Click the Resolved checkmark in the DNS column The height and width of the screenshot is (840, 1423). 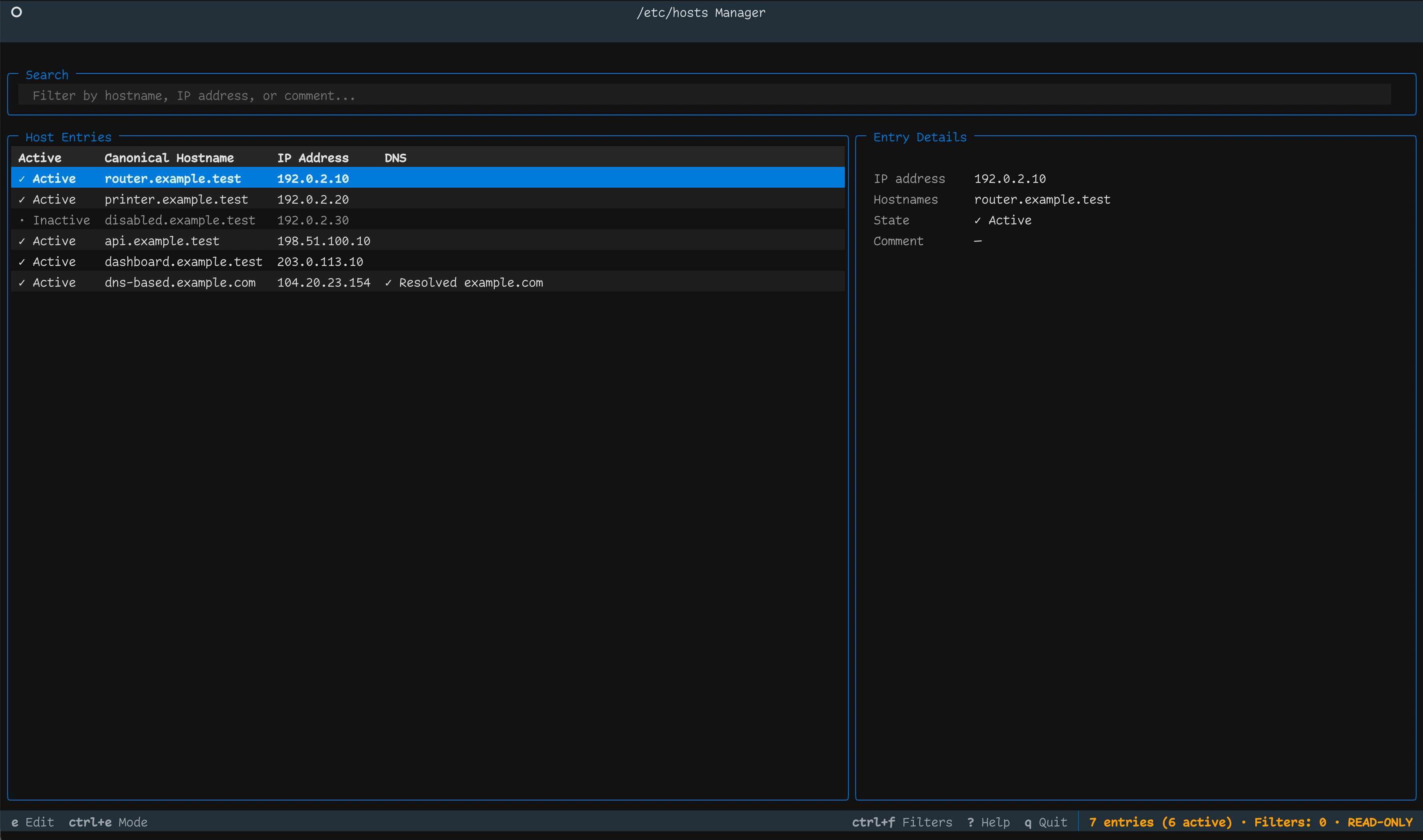click(388, 282)
